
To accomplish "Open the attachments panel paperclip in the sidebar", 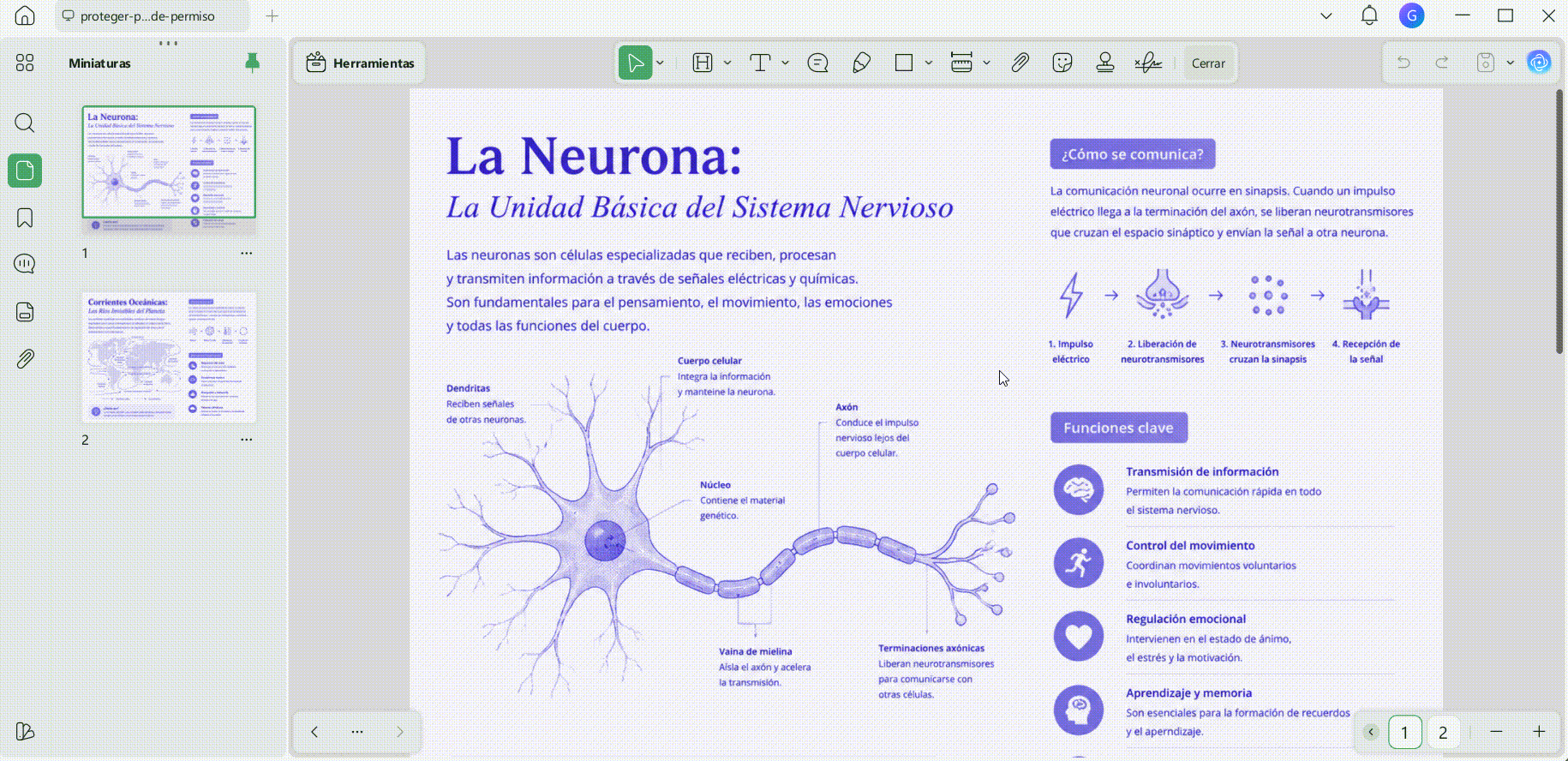I will coord(25,358).
